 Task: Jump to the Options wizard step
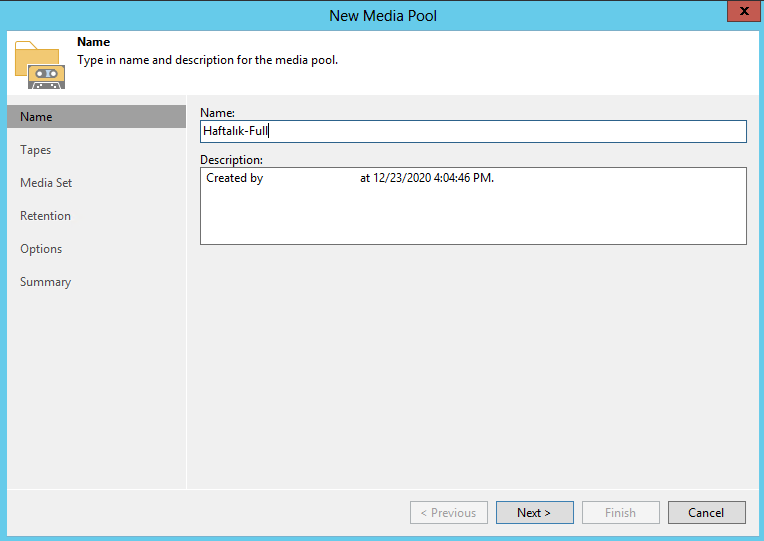click(41, 249)
